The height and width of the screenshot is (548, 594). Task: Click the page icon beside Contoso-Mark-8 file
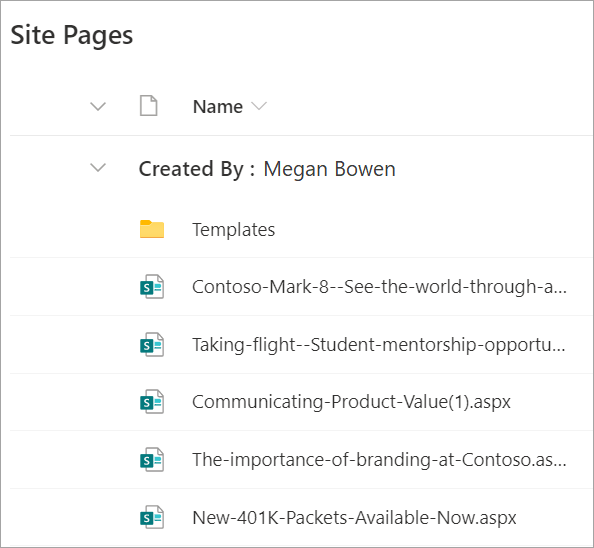(152, 287)
